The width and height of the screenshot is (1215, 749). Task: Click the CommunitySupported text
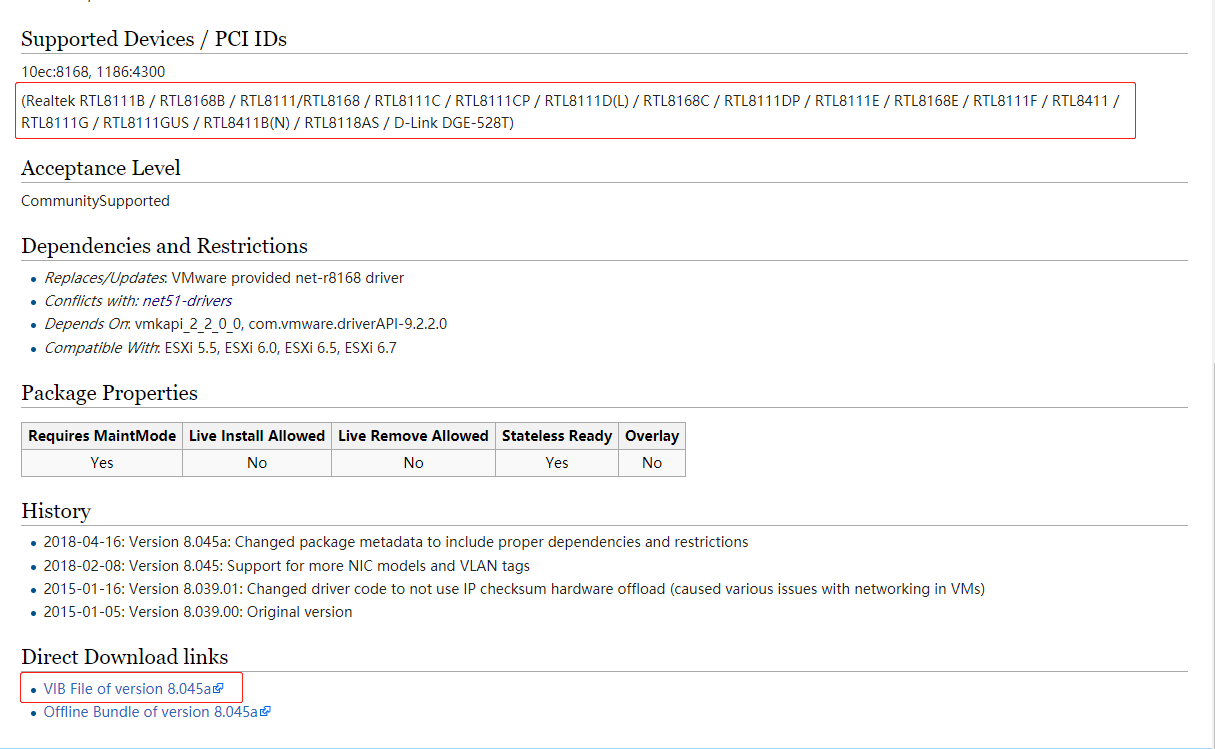click(x=95, y=201)
